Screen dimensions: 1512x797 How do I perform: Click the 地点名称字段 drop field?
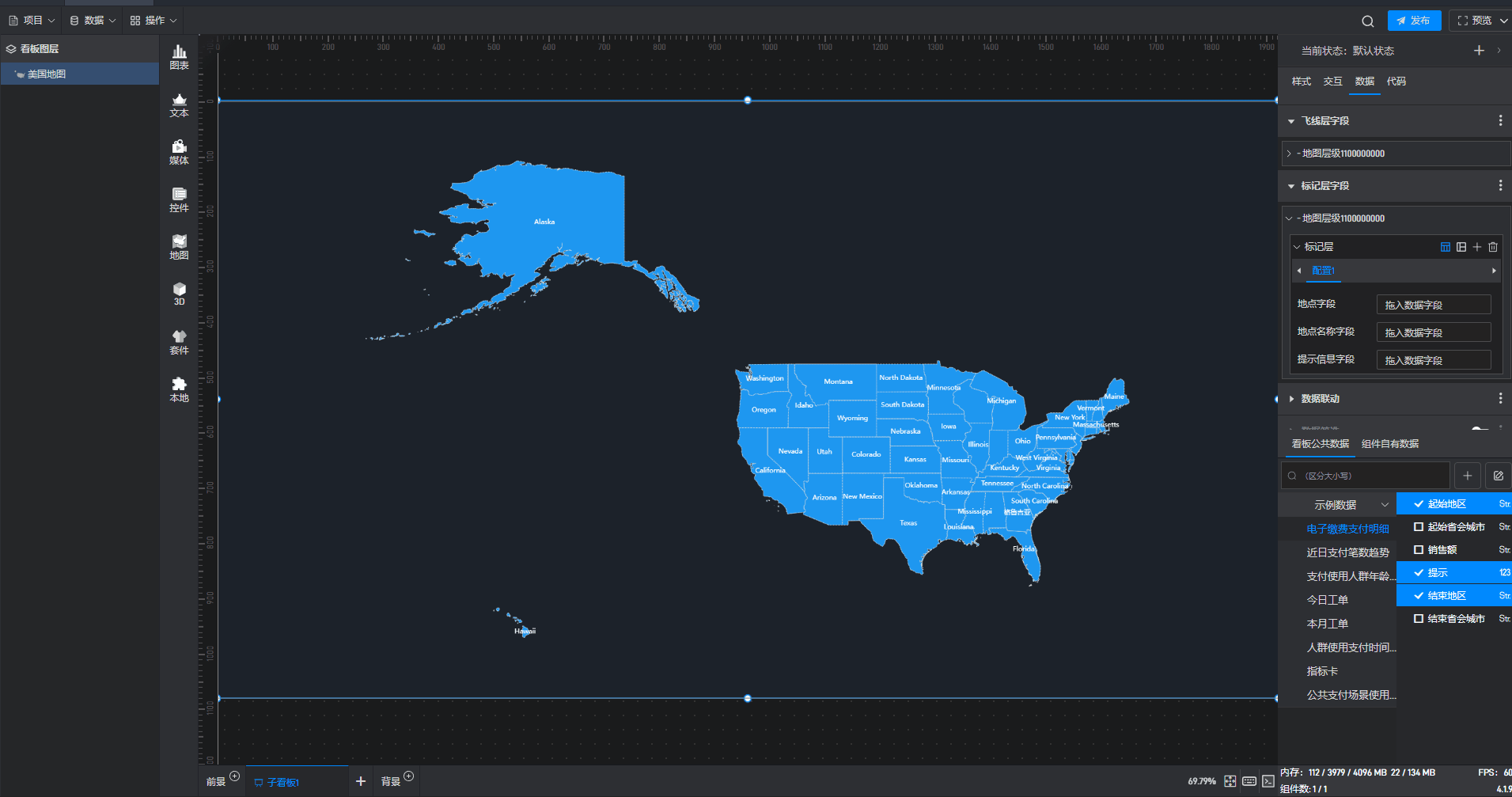[x=1434, y=332]
